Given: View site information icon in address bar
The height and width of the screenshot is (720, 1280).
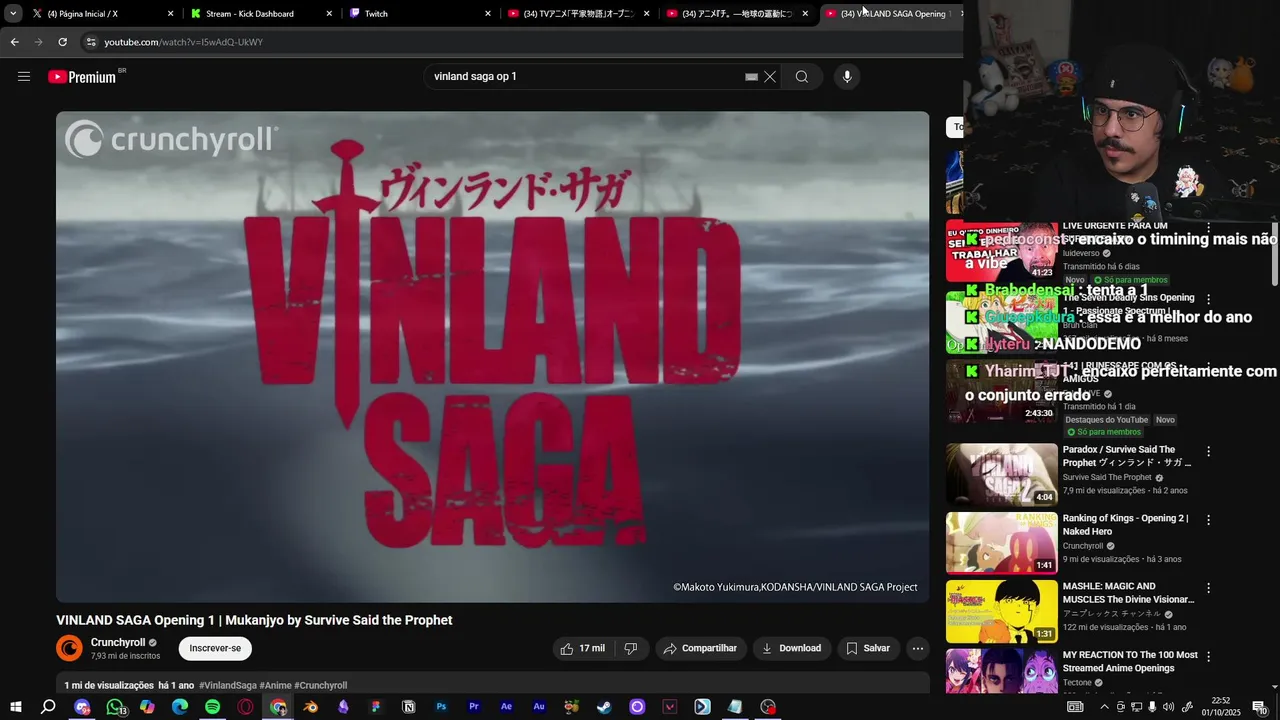Looking at the screenshot, I should [x=91, y=42].
